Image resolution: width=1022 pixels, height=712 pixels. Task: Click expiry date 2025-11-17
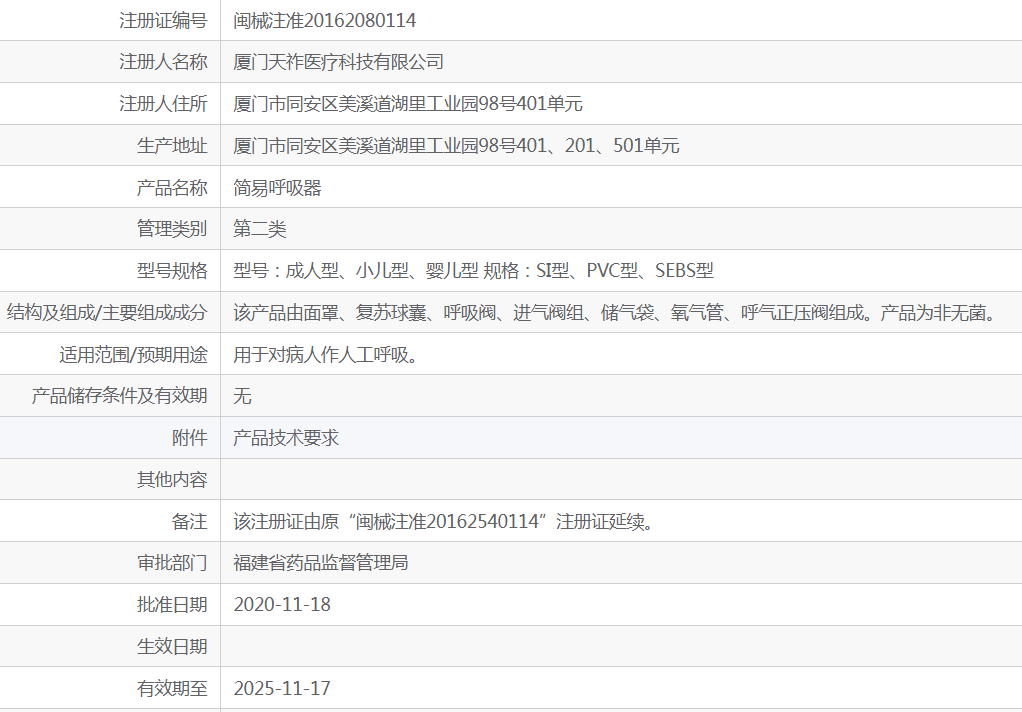tap(282, 689)
